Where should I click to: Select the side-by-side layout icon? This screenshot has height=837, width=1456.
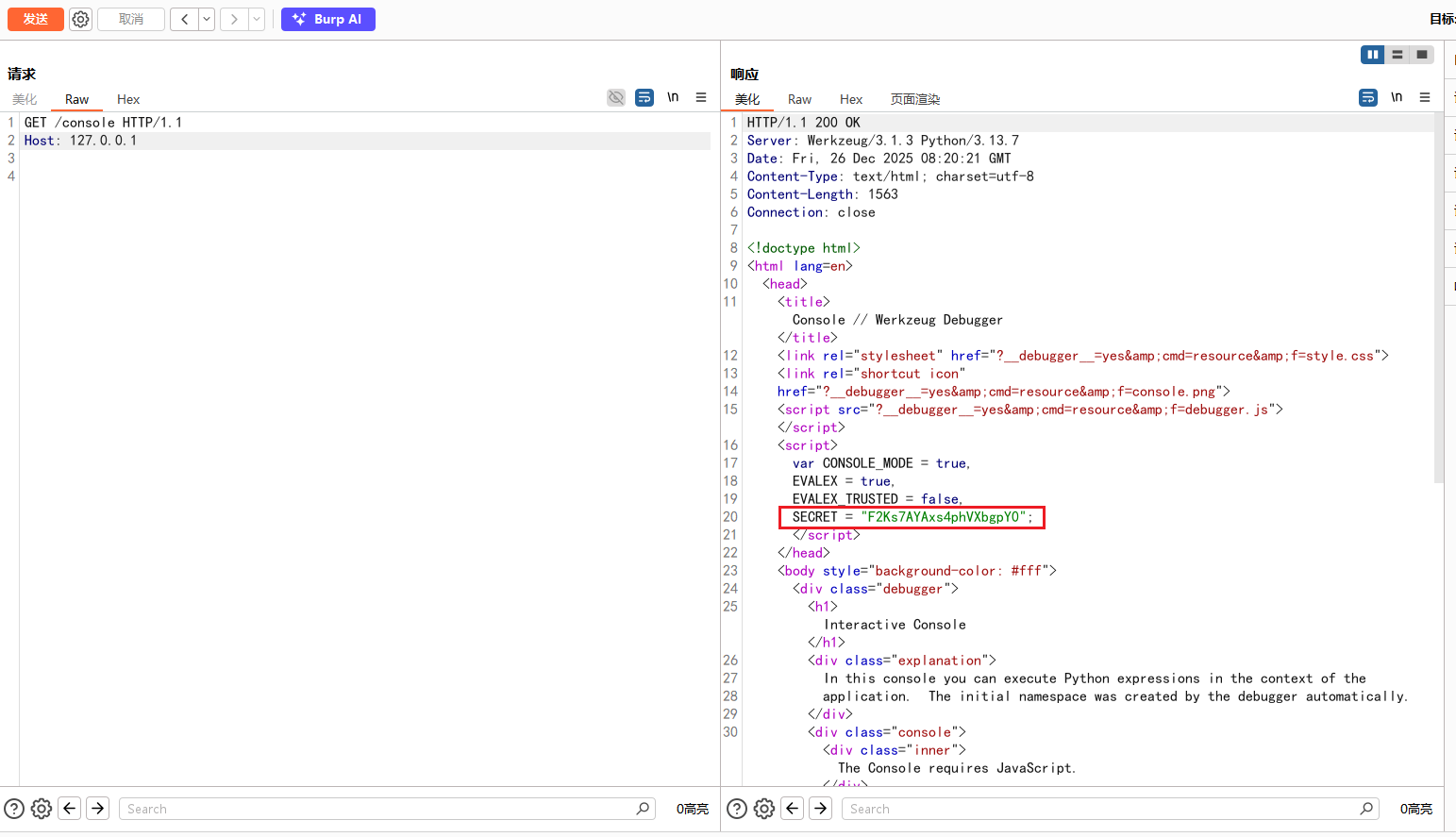pos(1372,55)
